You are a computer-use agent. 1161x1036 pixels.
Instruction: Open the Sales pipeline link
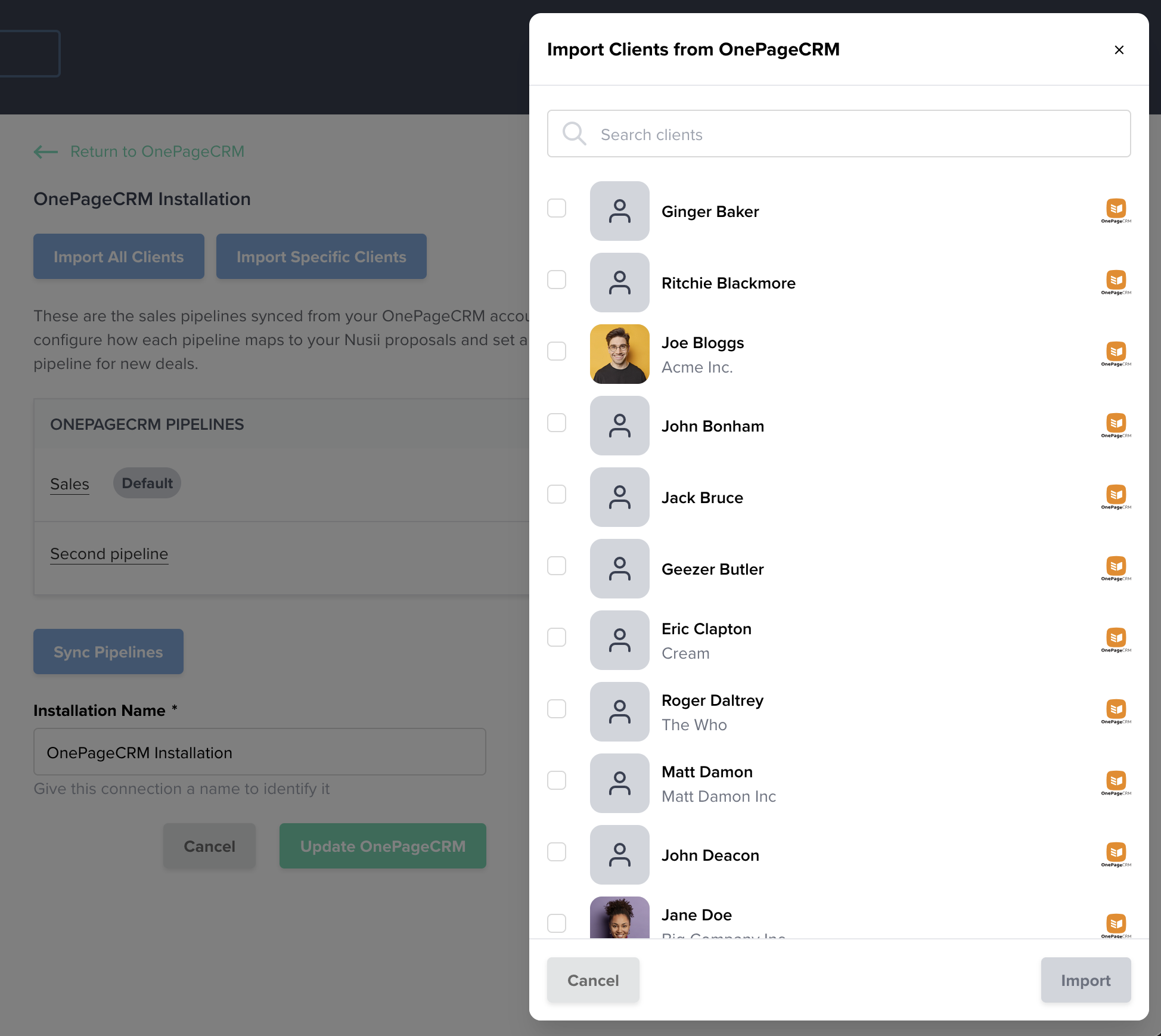[x=69, y=483]
